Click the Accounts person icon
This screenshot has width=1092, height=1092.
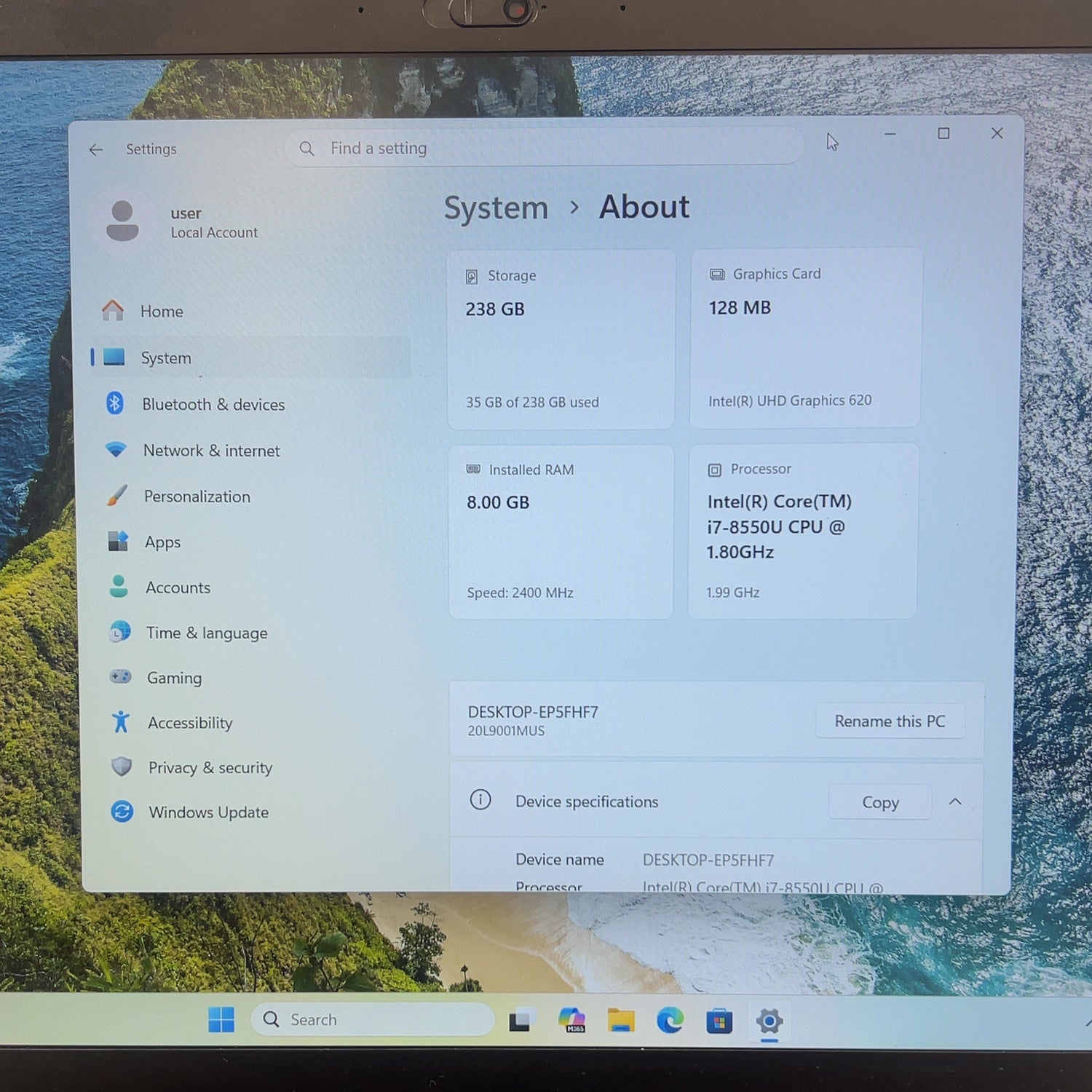coord(119,586)
